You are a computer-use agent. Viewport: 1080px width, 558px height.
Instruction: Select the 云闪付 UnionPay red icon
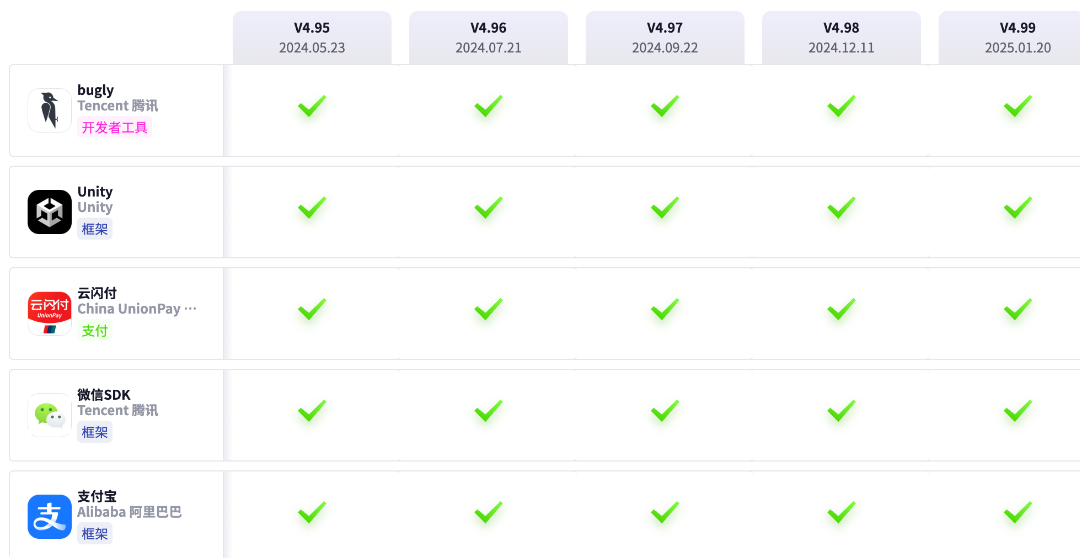tap(50, 313)
